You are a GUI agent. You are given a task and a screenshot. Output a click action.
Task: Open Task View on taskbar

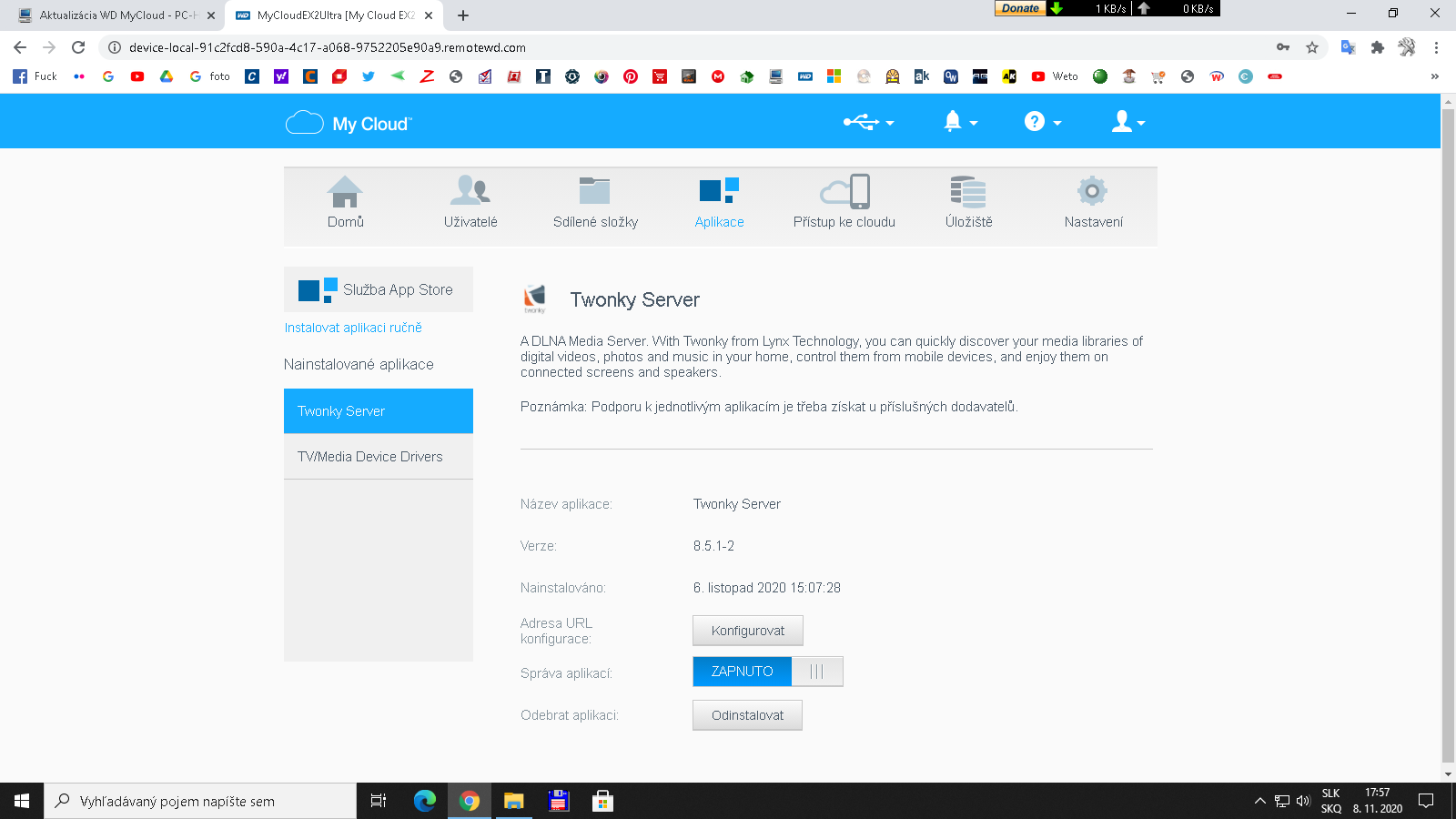[x=379, y=801]
